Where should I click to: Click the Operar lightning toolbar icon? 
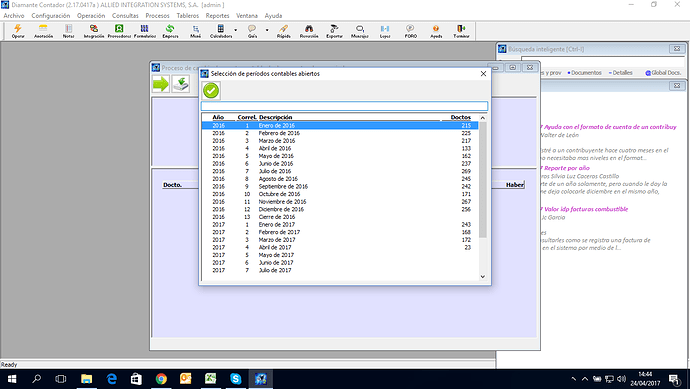pyautogui.click(x=18, y=31)
